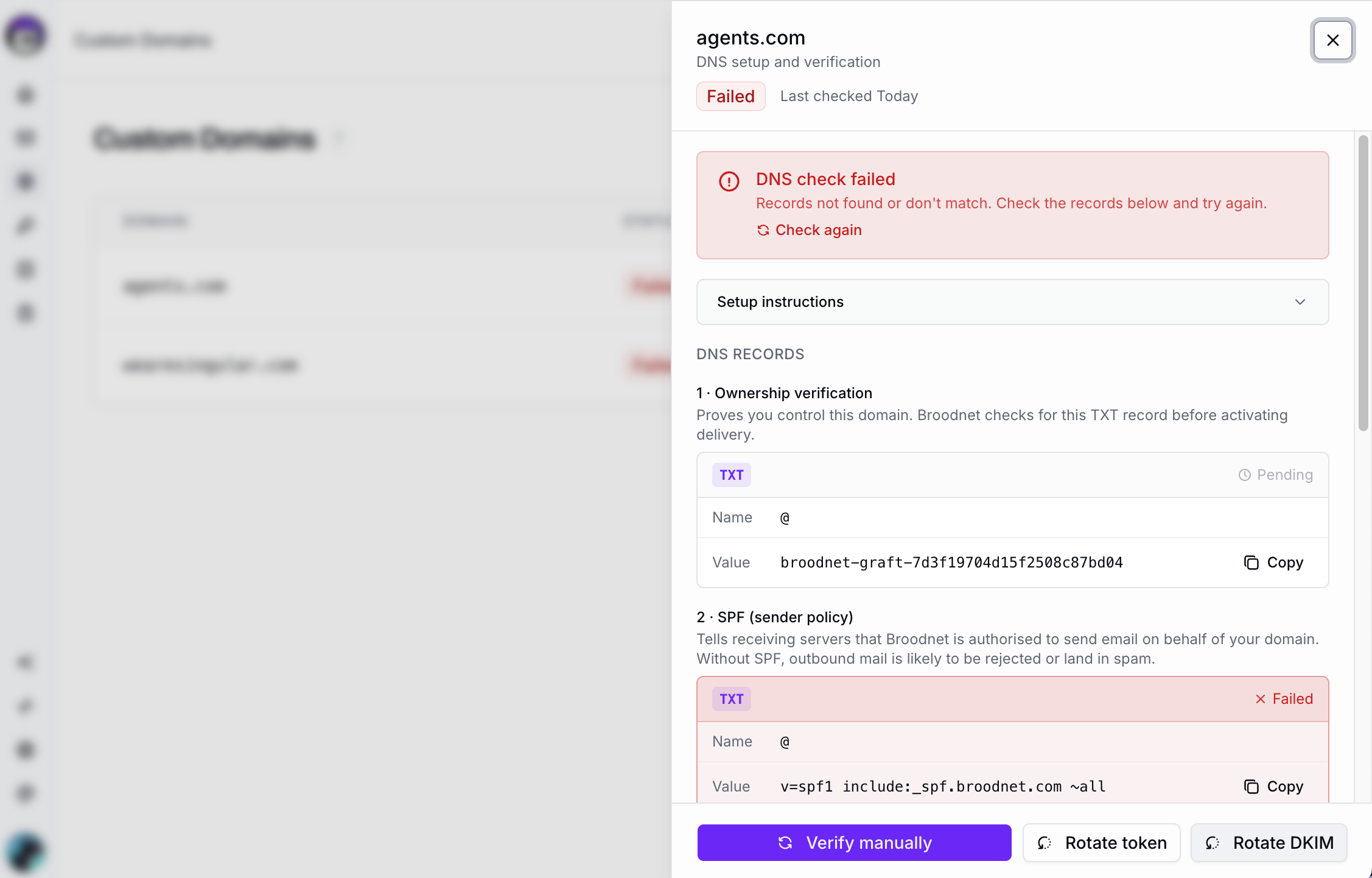The width and height of the screenshot is (1372, 878).
Task: Click the panel's vertical scrollbar
Action: (1363, 283)
